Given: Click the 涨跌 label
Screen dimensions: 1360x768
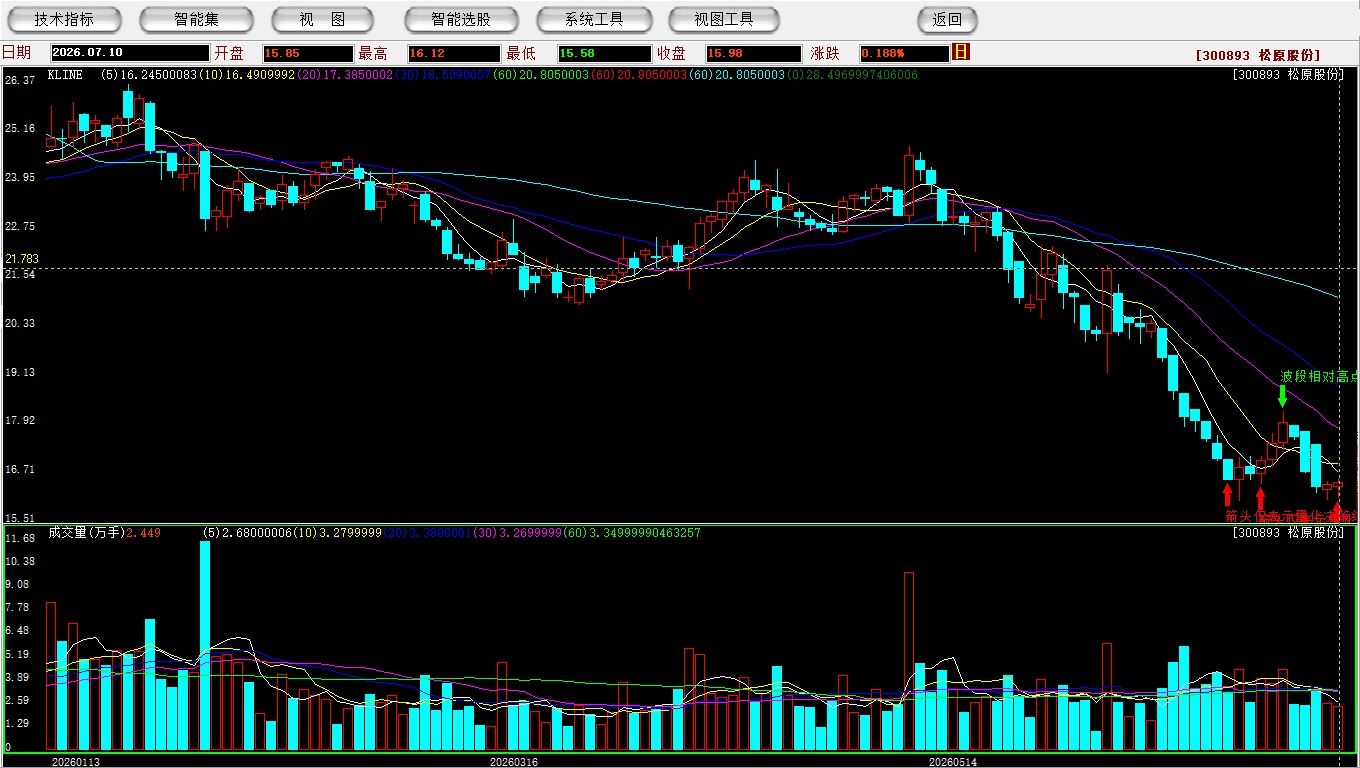Looking at the screenshot, I should (825, 53).
